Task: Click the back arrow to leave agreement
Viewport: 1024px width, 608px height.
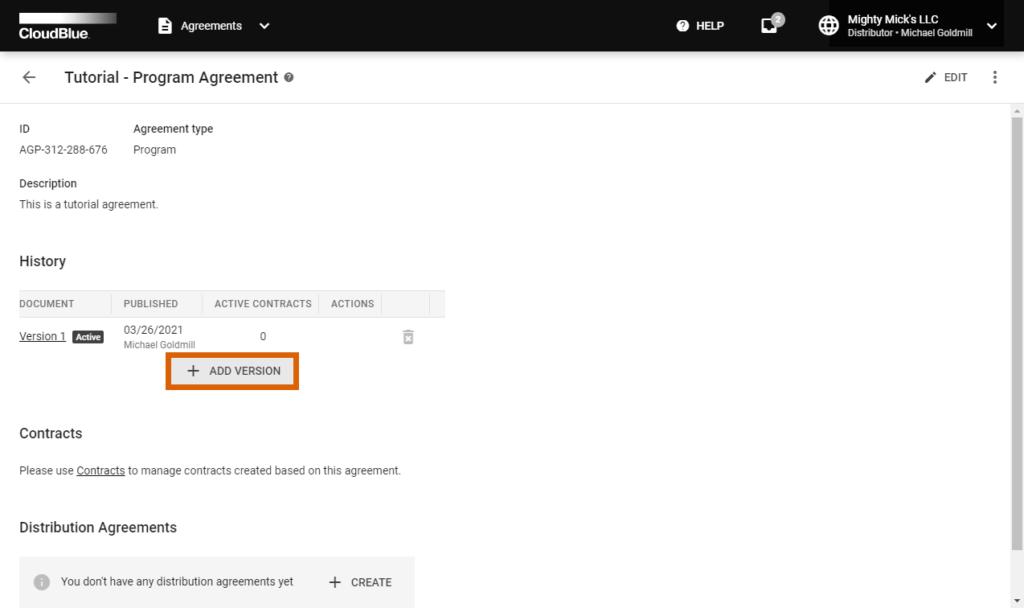Action: [x=28, y=77]
